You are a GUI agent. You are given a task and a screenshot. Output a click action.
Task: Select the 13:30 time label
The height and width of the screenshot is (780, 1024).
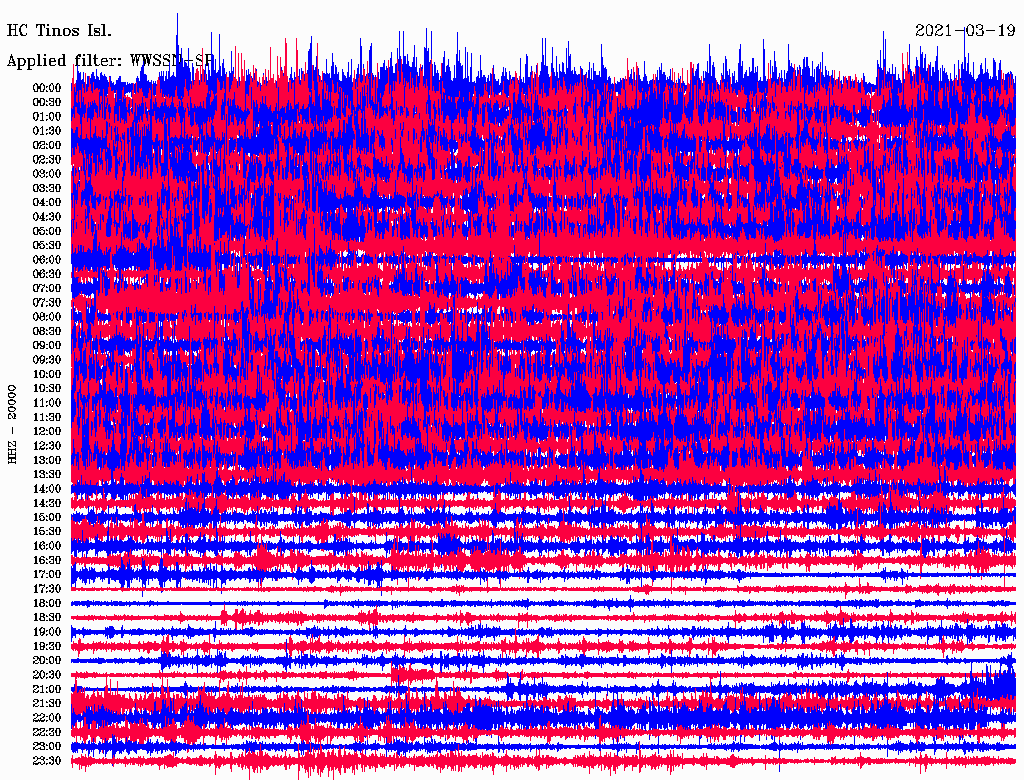pos(47,475)
